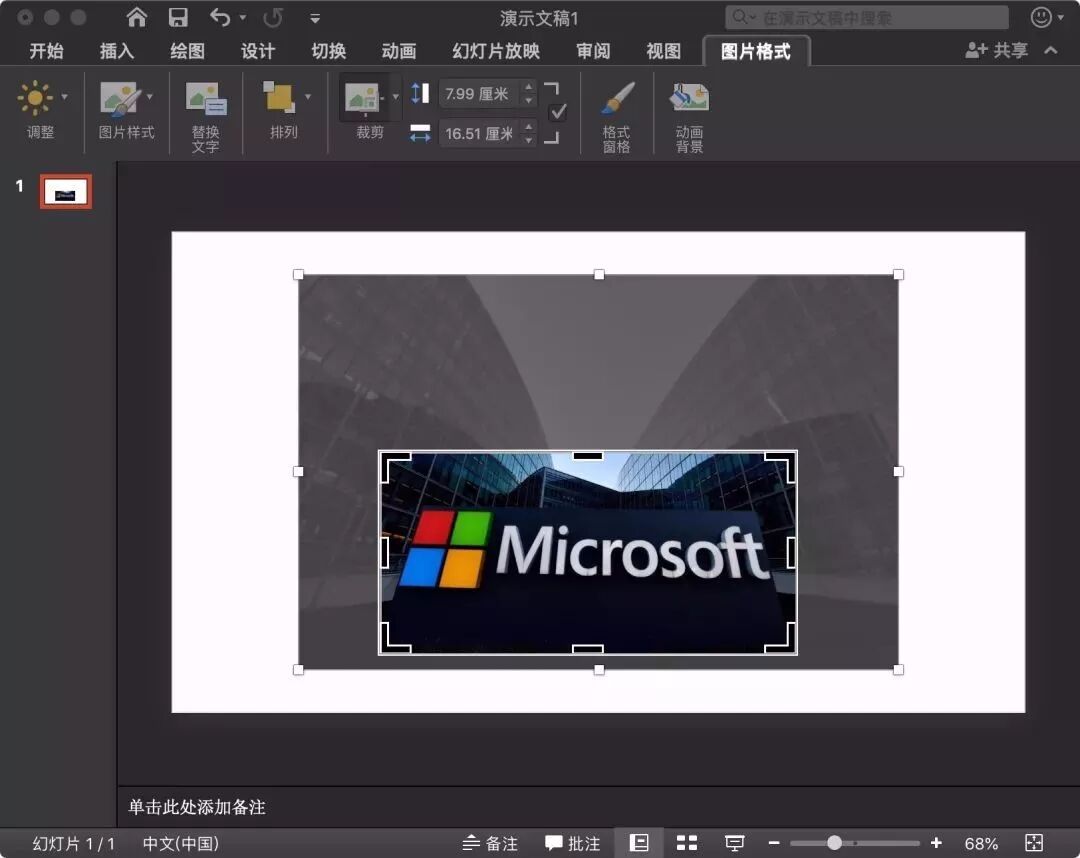
Task: Click the 替换文字 alt text icon
Action: pos(205,98)
